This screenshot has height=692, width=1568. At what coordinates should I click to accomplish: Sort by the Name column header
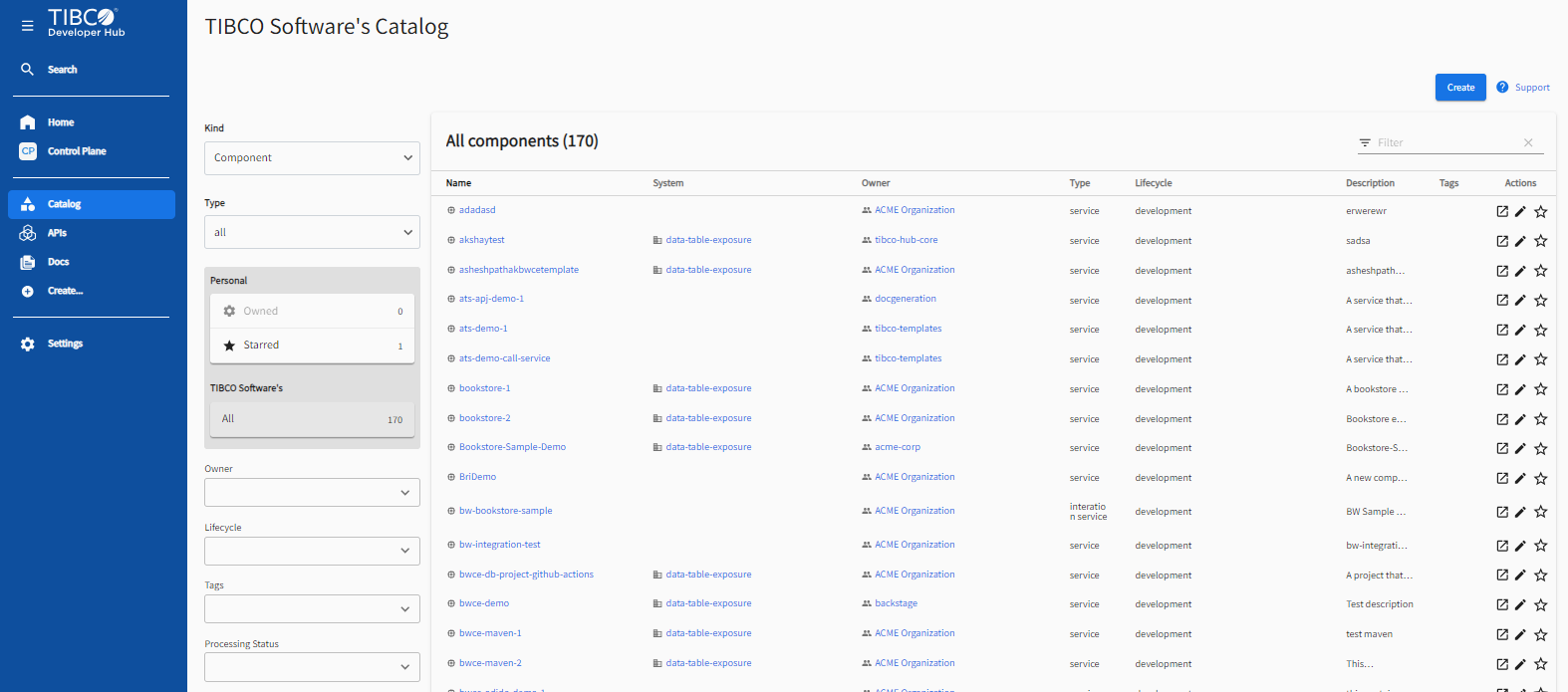(458, 183)
